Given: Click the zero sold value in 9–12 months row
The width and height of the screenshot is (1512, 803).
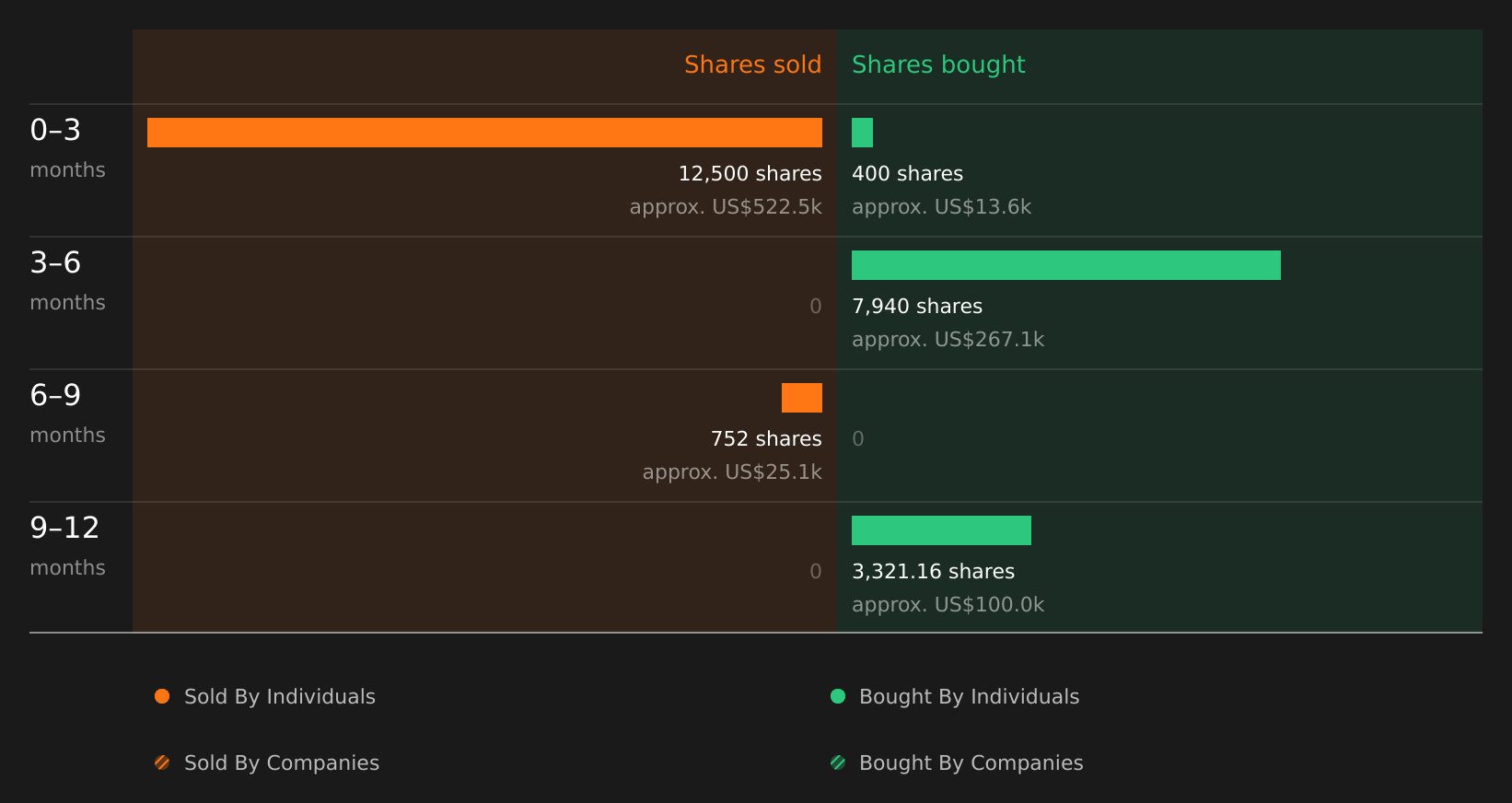Looking at the screenshot, I should point(816,571).
